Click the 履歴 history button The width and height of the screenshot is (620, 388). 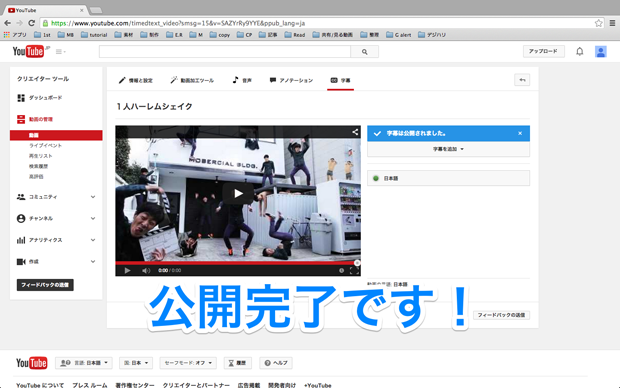(237, 363)
